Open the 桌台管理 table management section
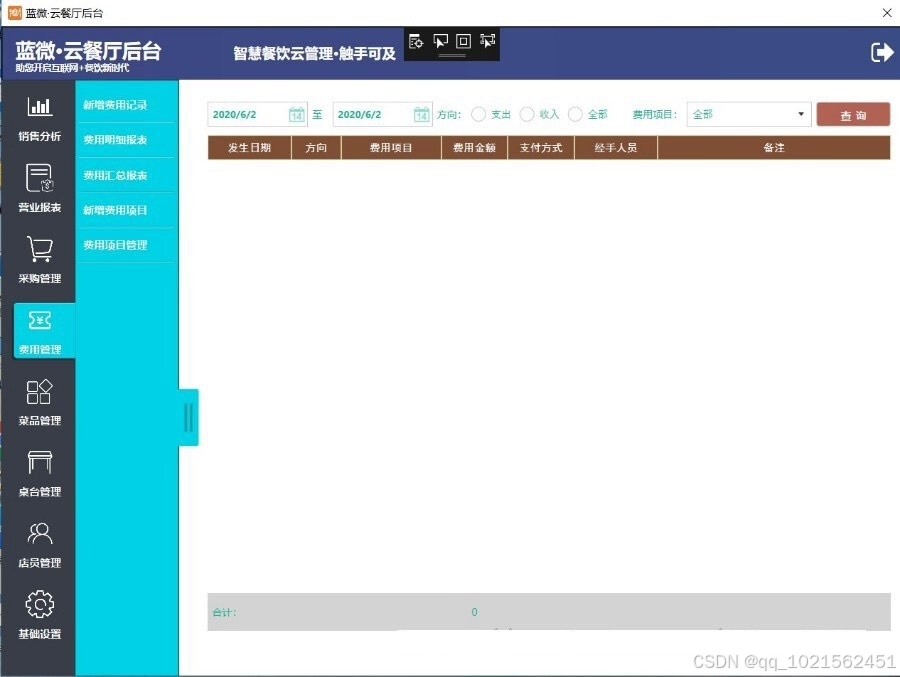The image size is (900, 677). (39, 473)
